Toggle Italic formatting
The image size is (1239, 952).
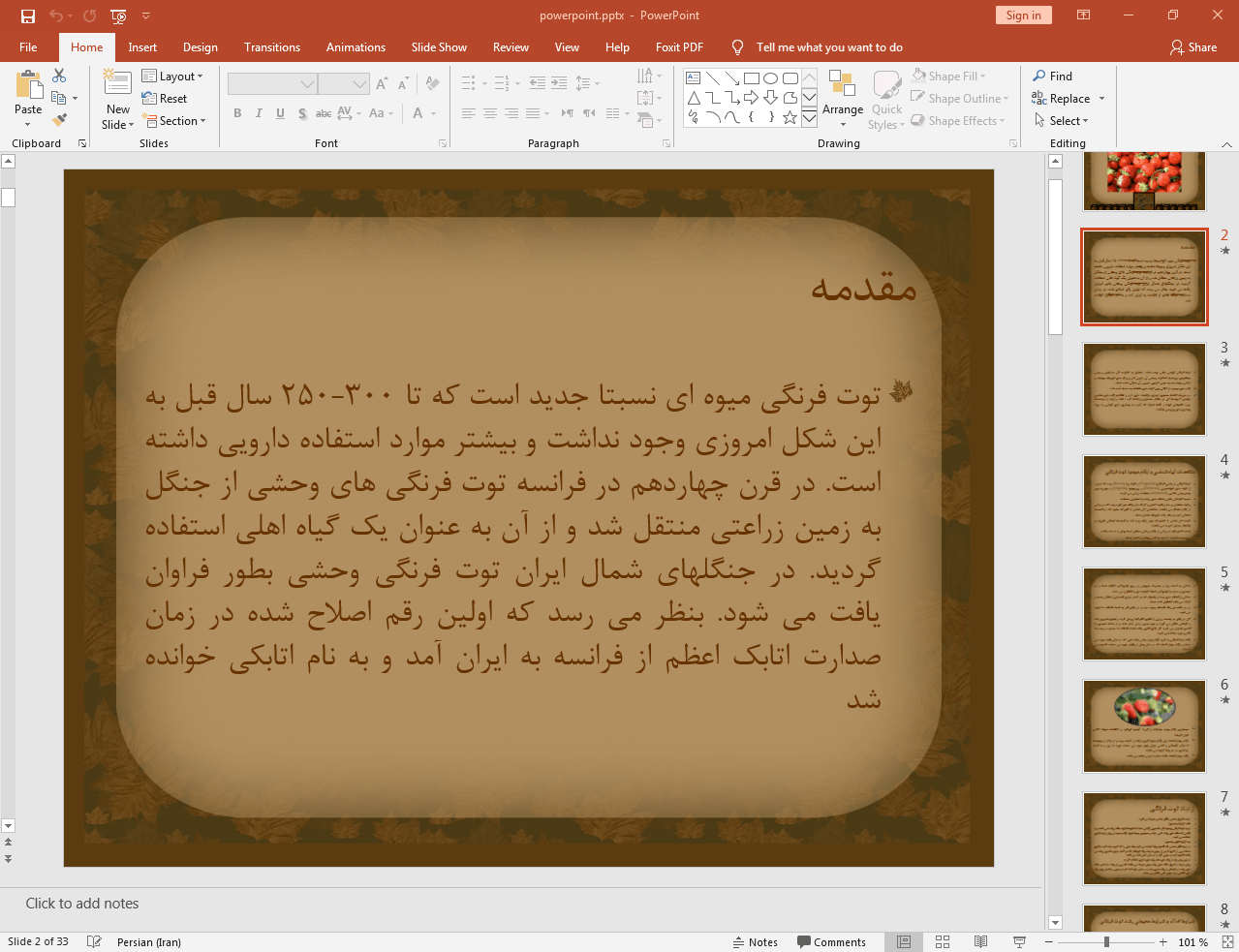click(x=259, y=113)
